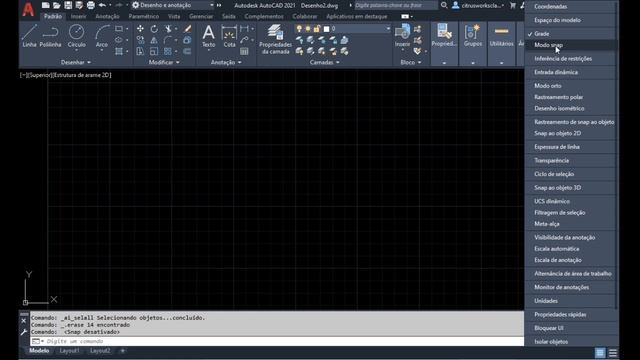Click the AutoCAD application logo
Viewport: 640px width, 360px height.
pos(28,9)
